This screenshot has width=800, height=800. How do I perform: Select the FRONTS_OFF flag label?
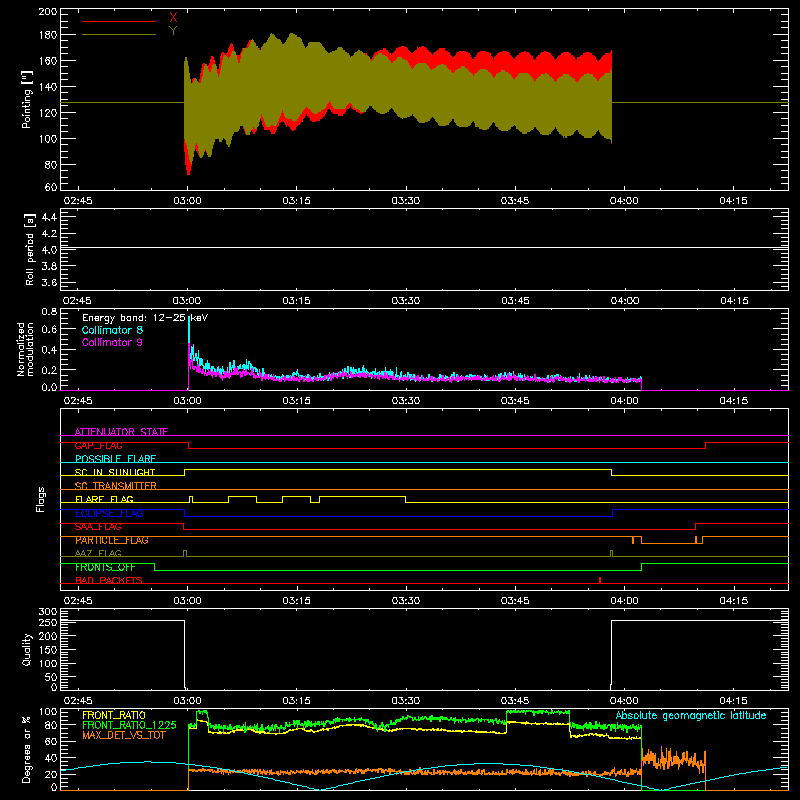(x=105, y=567)
